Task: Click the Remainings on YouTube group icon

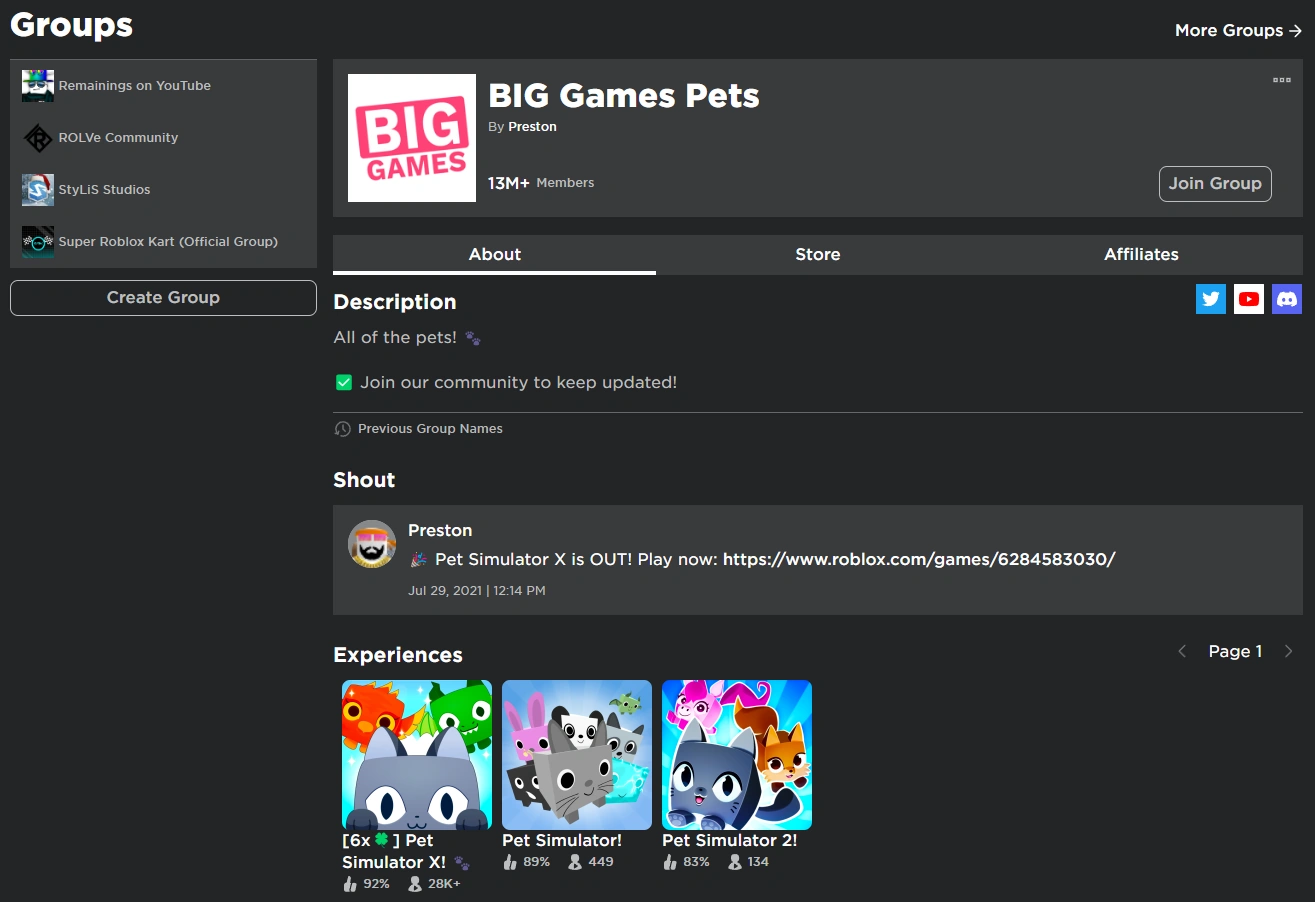Action: tap(37, 85)
